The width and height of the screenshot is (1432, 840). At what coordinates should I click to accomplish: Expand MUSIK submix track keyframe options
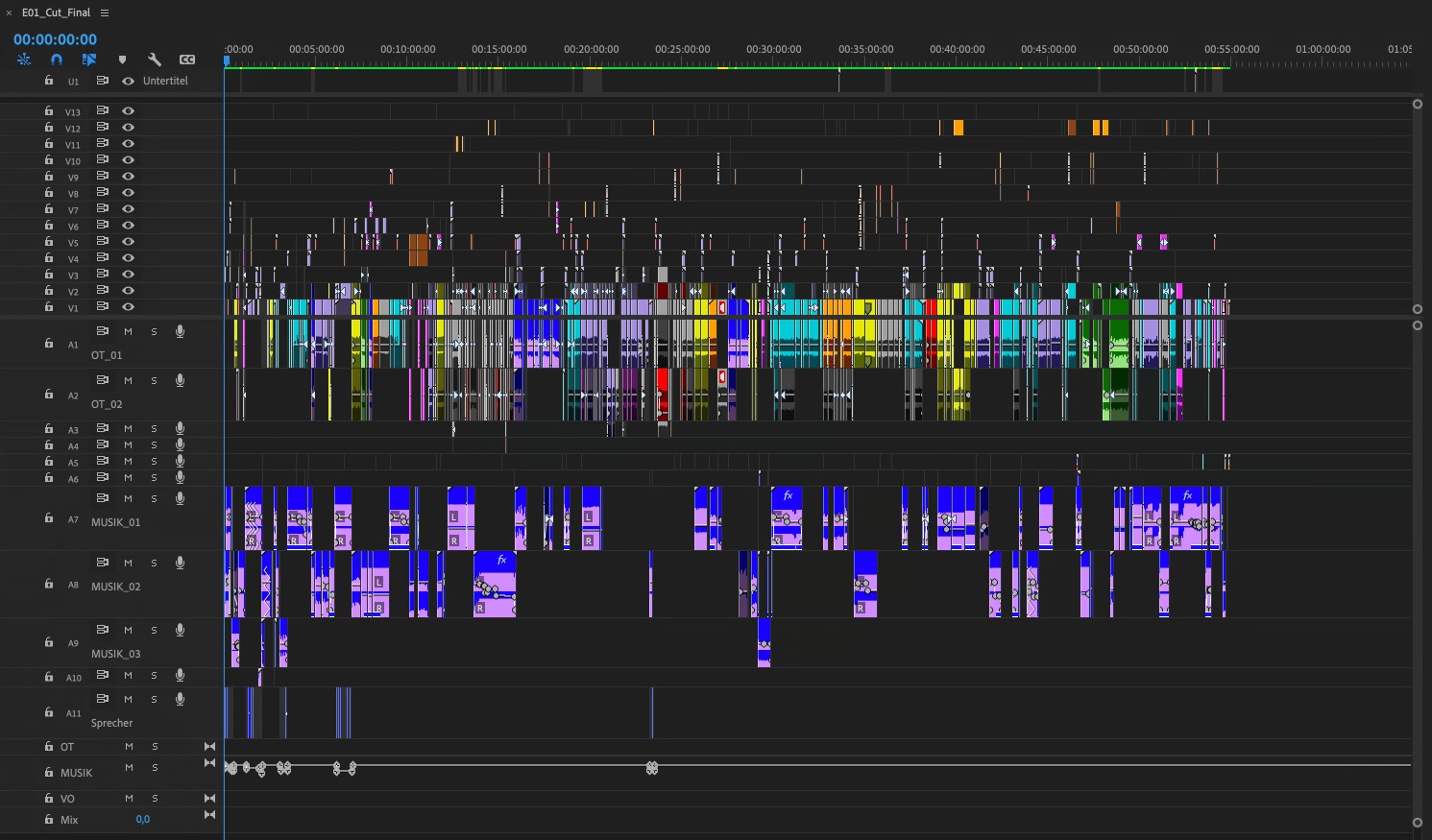coord(209,763)
